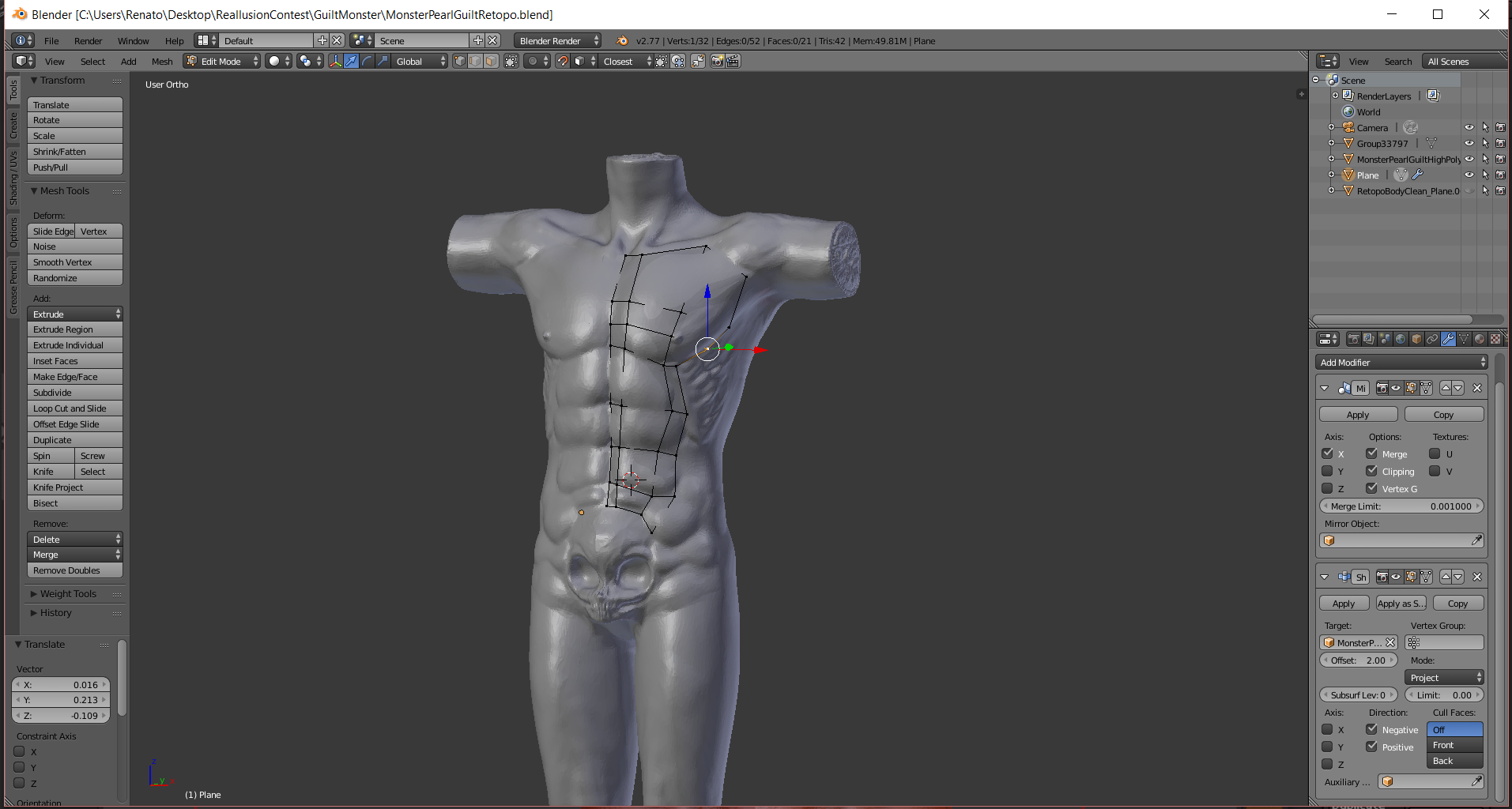Collapse the Mirror modifier panel triangle
The width and height of the screenshot is (1512, 809).
(1325, 388)
